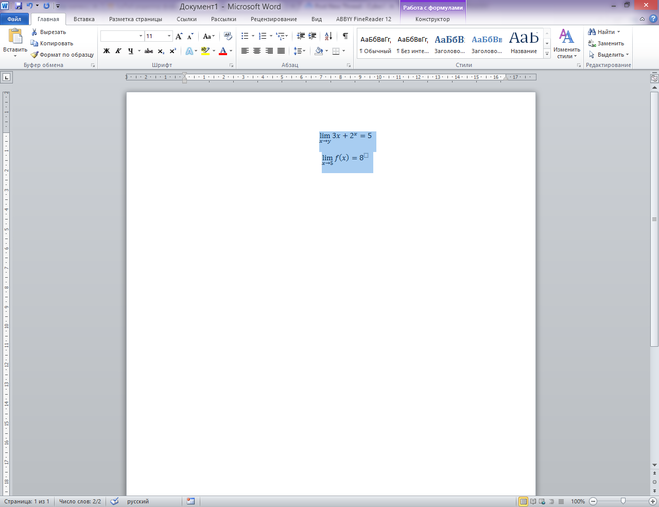Click the 100% zoom level button
The height and width of the screenshot is (507, 659).
[x=578, y=501]
